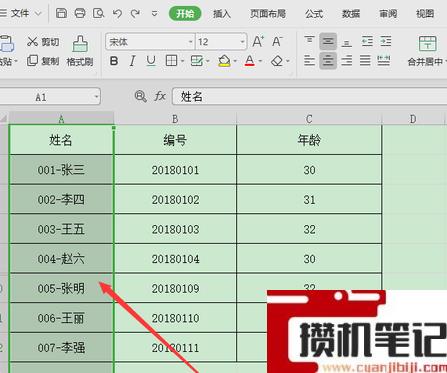Open the Name Box dropdown arrow
The width and height of the screenshot is (447, 373).
point(96,97)
